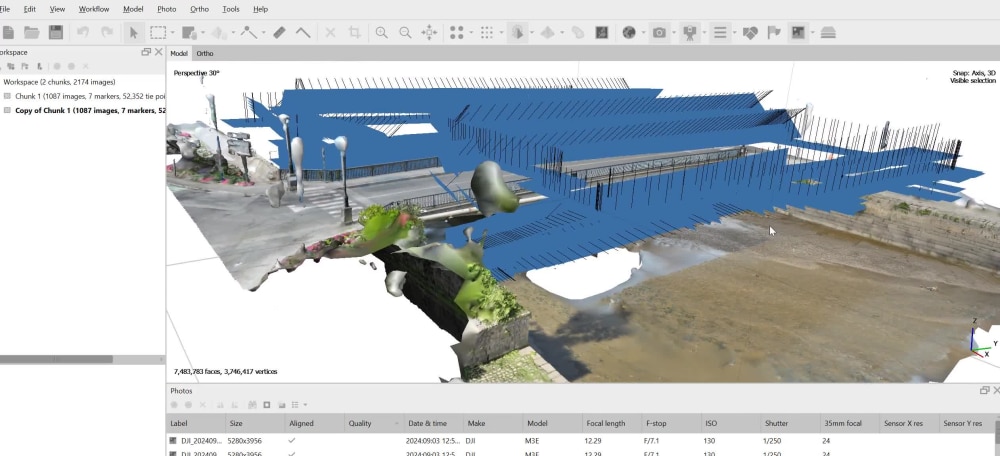
Task: Toggle the Show Markers flag icon
Action: (774, 33)
